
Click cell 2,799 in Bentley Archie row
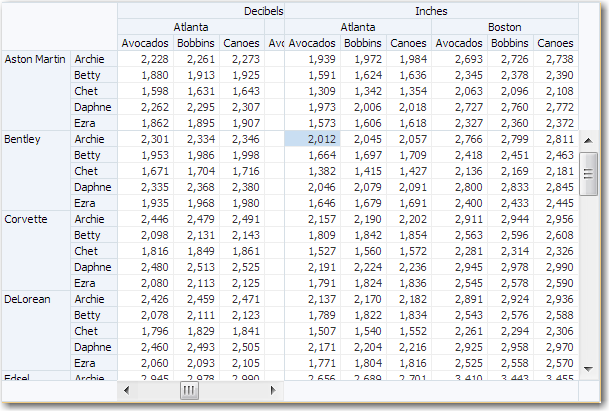(x=510, y=139)
